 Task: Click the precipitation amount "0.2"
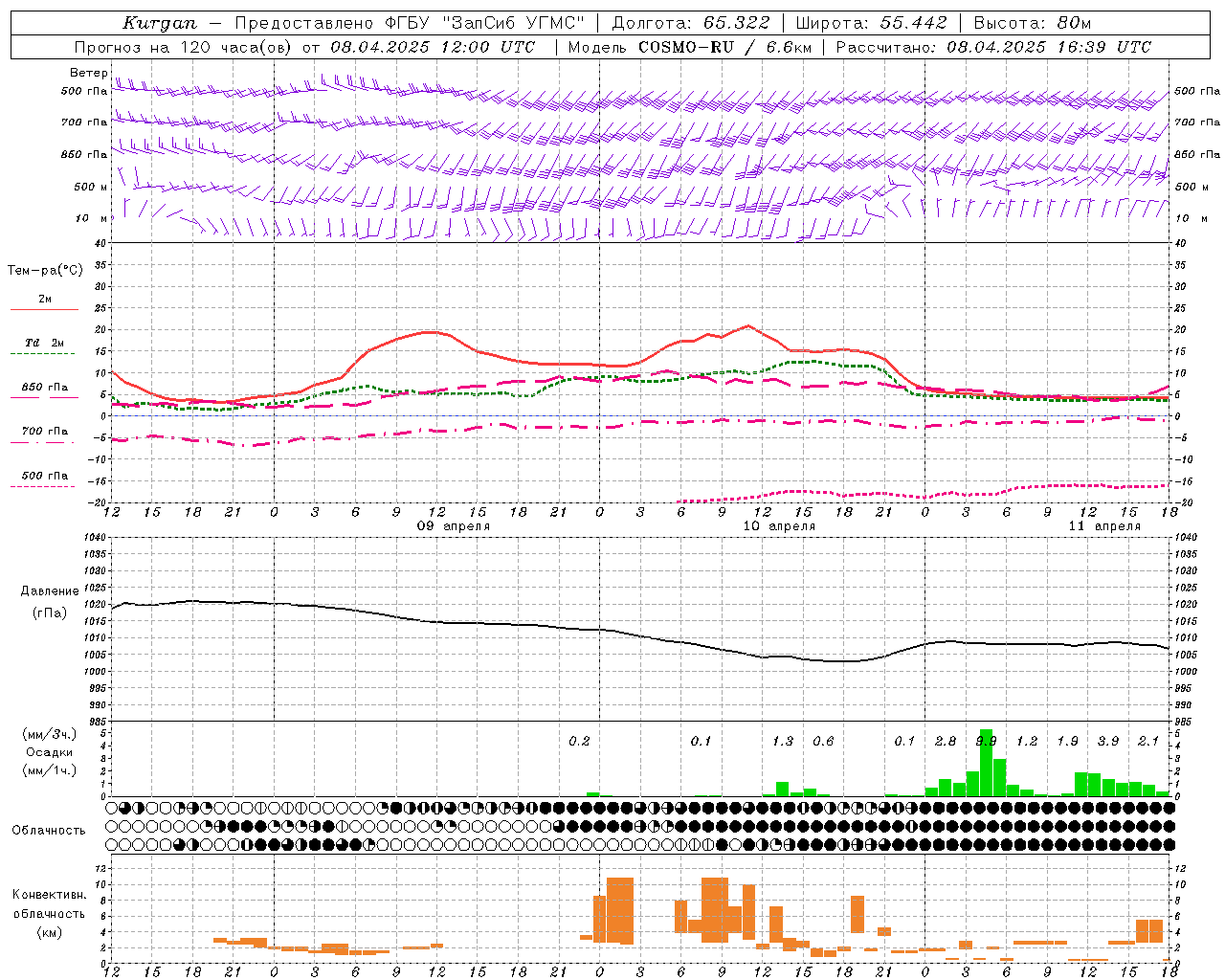[x=579, y=742]
